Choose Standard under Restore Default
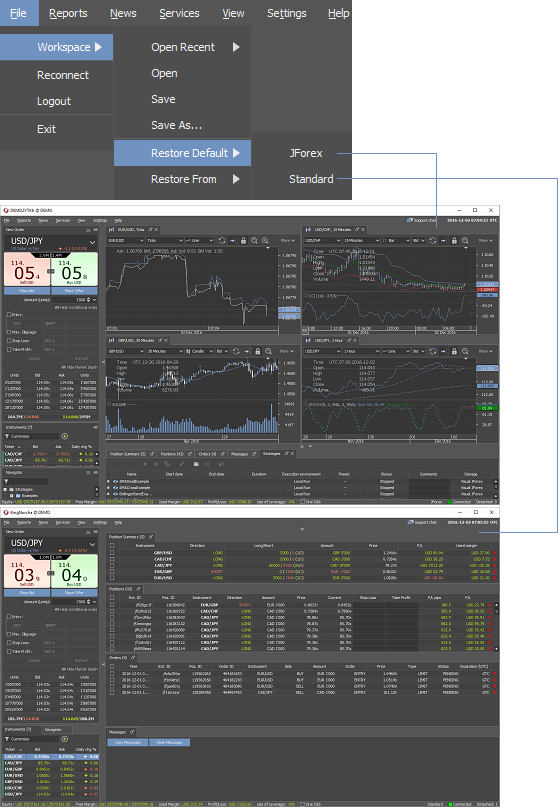 click(x=311, y=179)
